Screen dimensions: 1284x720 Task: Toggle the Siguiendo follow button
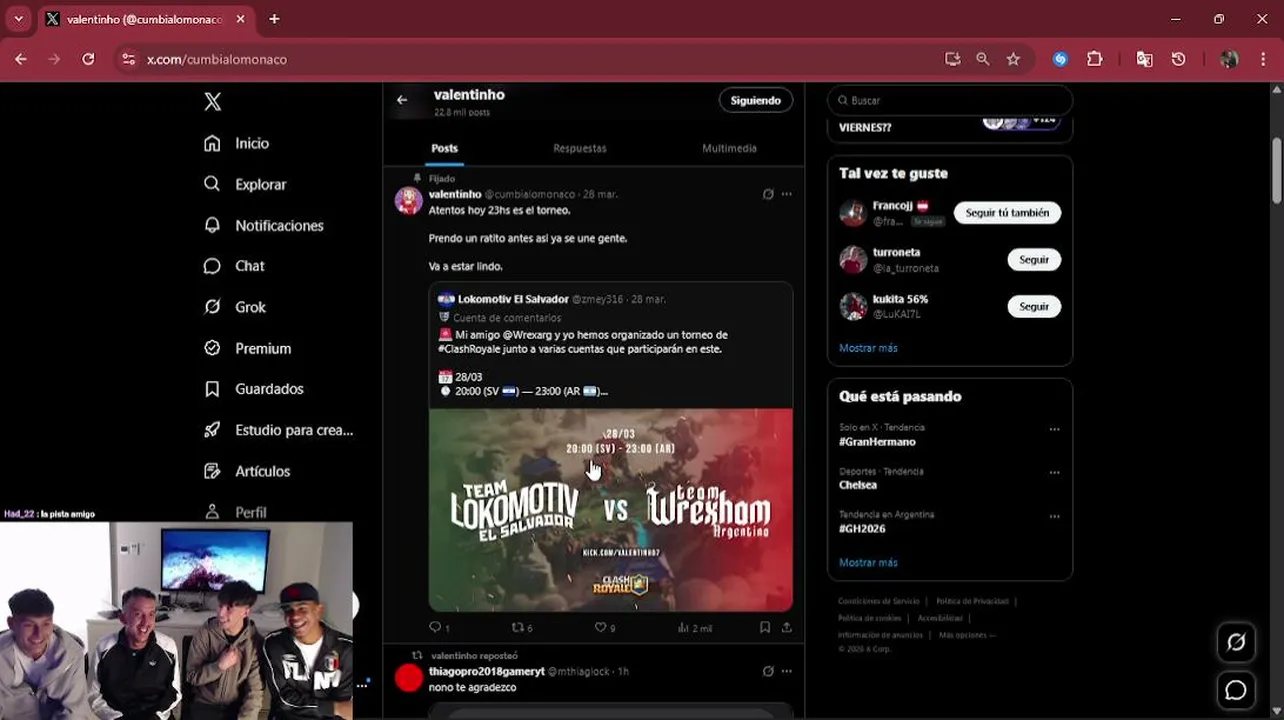tap(756, 100)
